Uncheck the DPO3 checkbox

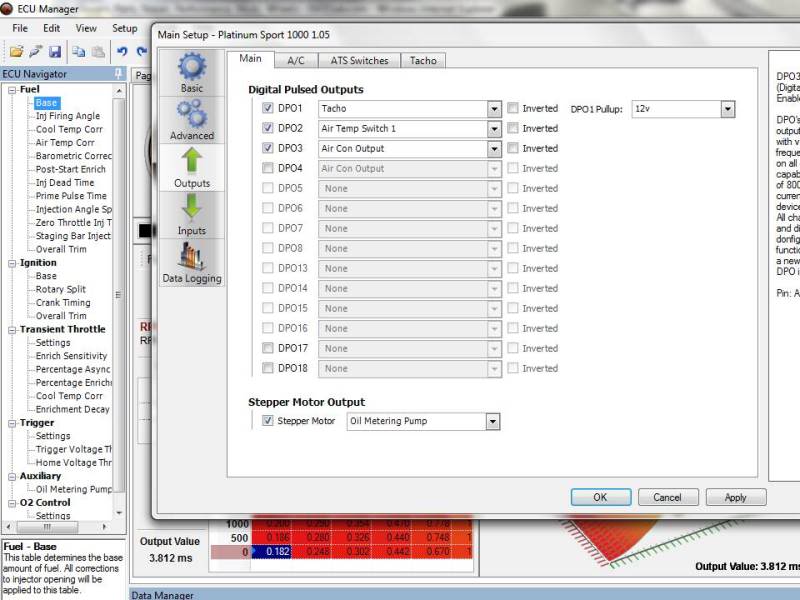267,148
